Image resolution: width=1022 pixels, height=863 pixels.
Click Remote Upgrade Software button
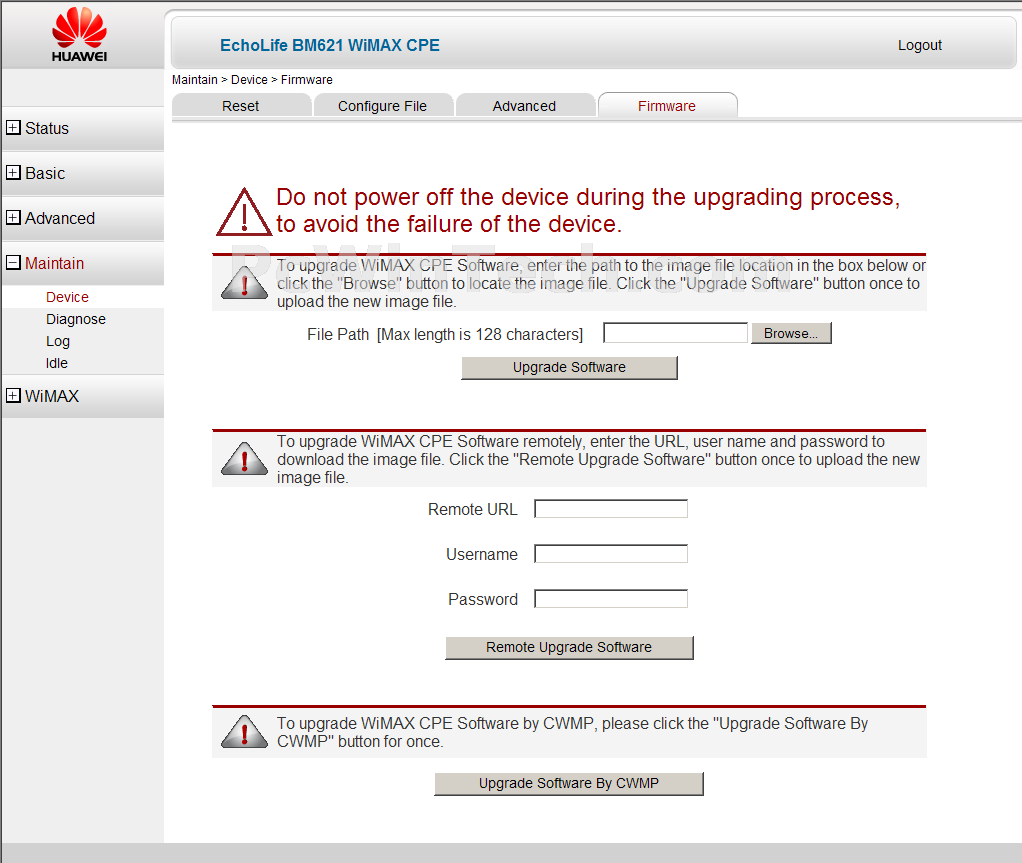(569, 647)
